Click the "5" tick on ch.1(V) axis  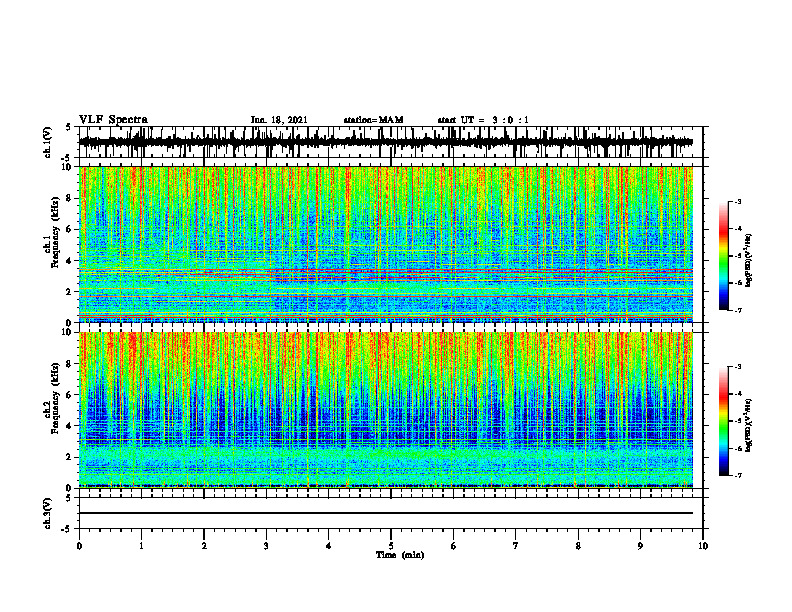pyautogui.click(x=68, y=127)
